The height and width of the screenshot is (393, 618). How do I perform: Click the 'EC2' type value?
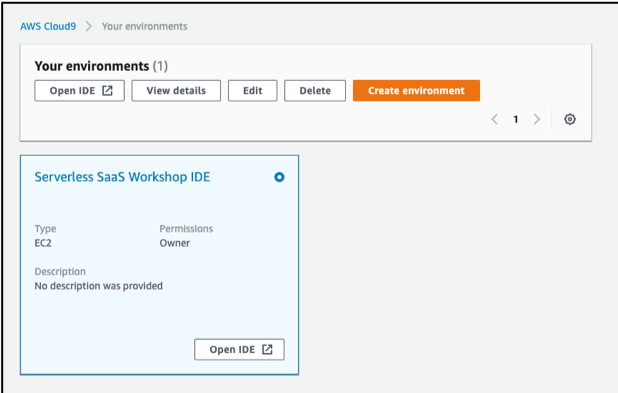click(x=43, y=243)
